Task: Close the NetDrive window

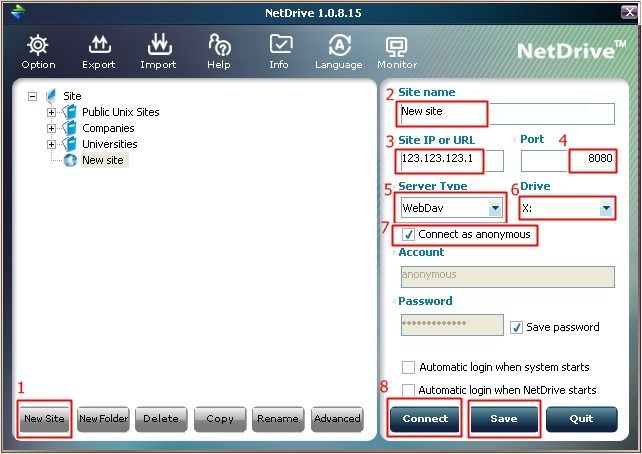Action: pos(629,12)
